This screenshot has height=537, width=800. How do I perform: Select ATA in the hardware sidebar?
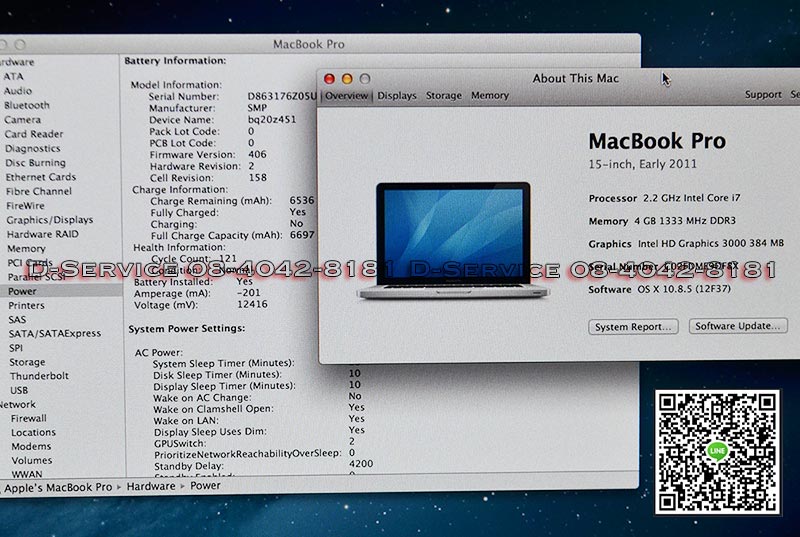[x=14, y=76]
